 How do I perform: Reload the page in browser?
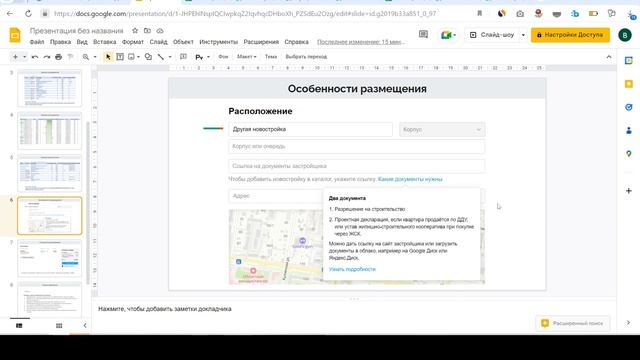coord(28,13)
